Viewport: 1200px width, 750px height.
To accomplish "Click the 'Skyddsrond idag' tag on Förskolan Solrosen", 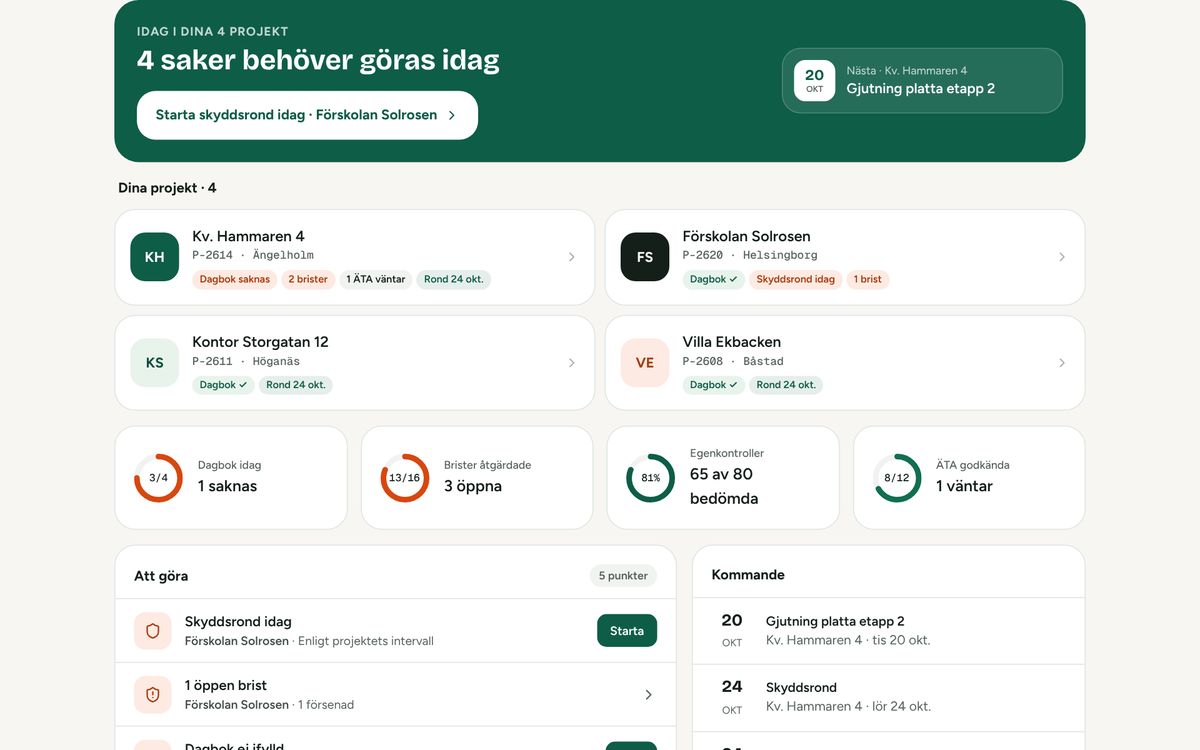I will coord(796,279).
